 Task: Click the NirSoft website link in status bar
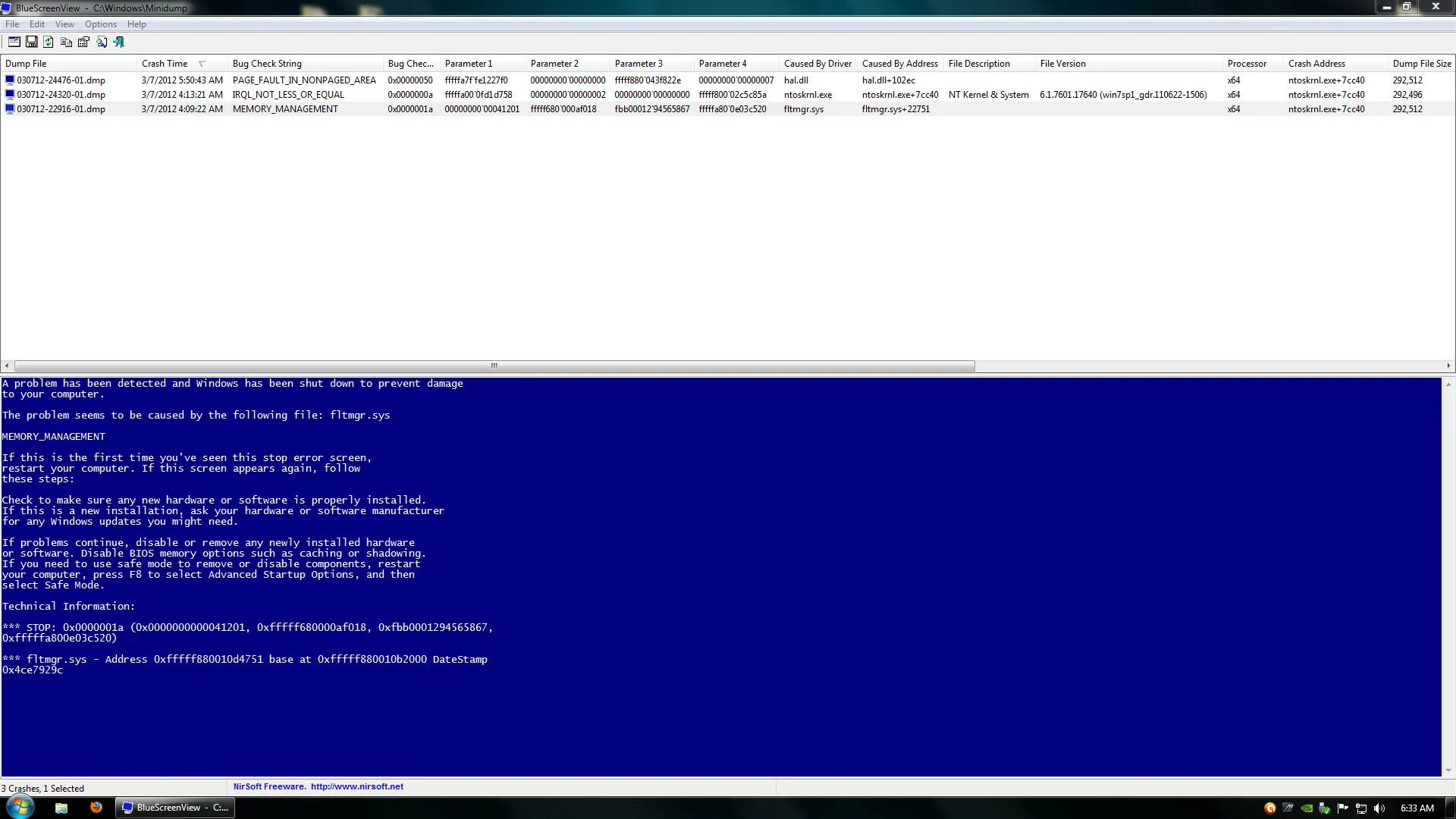pos(356,786)
